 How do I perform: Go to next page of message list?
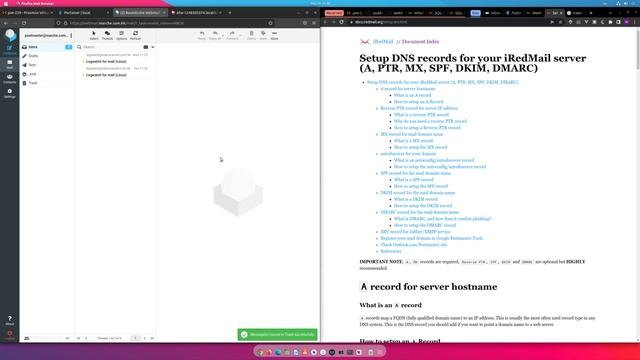(x=144, y=338)
